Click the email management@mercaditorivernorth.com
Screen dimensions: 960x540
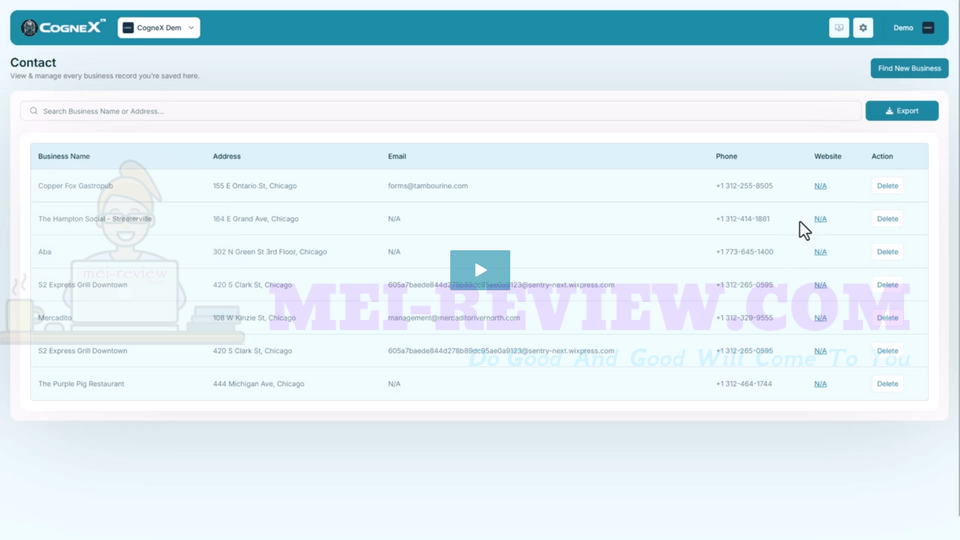pyautogui.click(x=454, y=318)
